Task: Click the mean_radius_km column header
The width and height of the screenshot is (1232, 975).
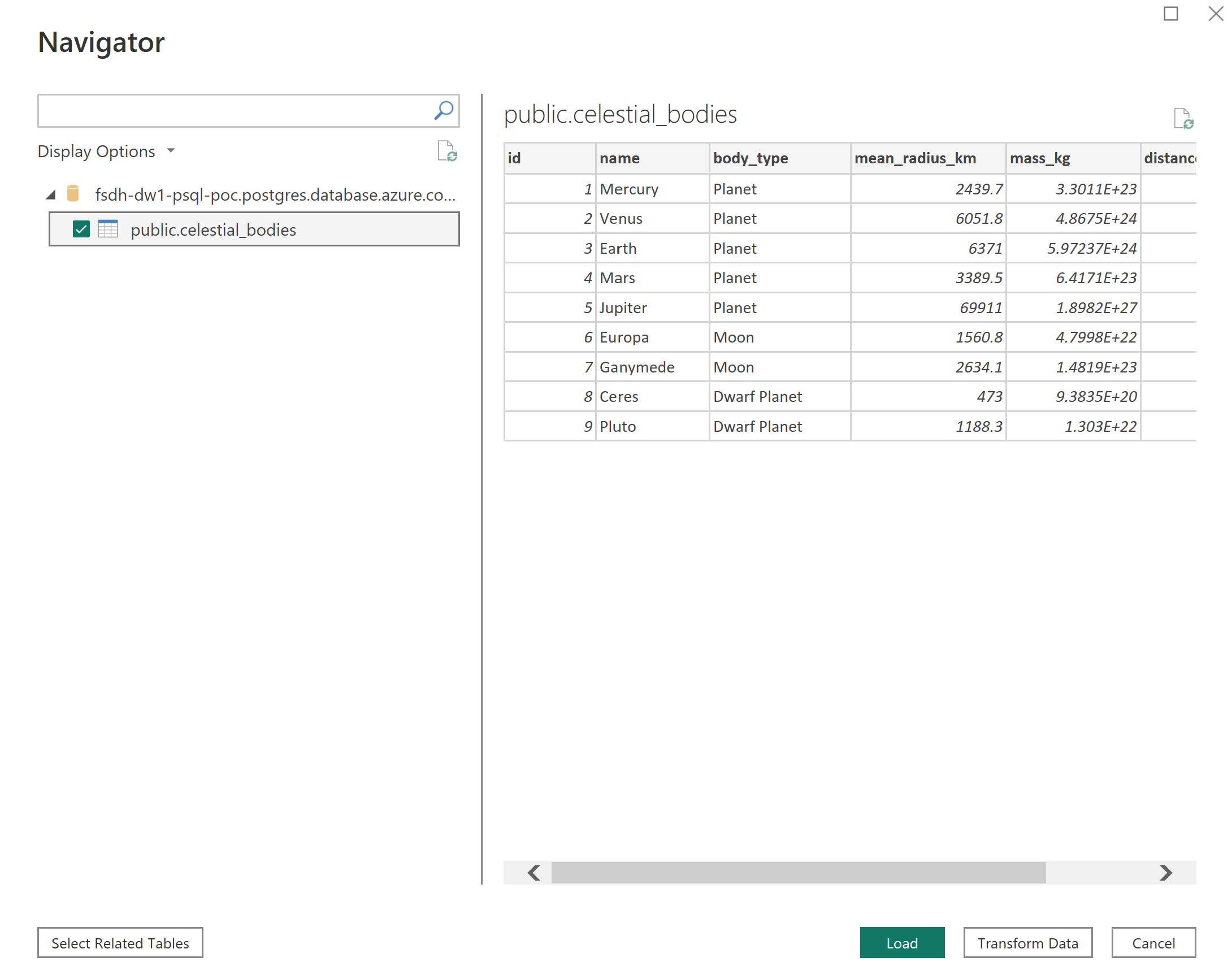Action: tap(928, 158)
